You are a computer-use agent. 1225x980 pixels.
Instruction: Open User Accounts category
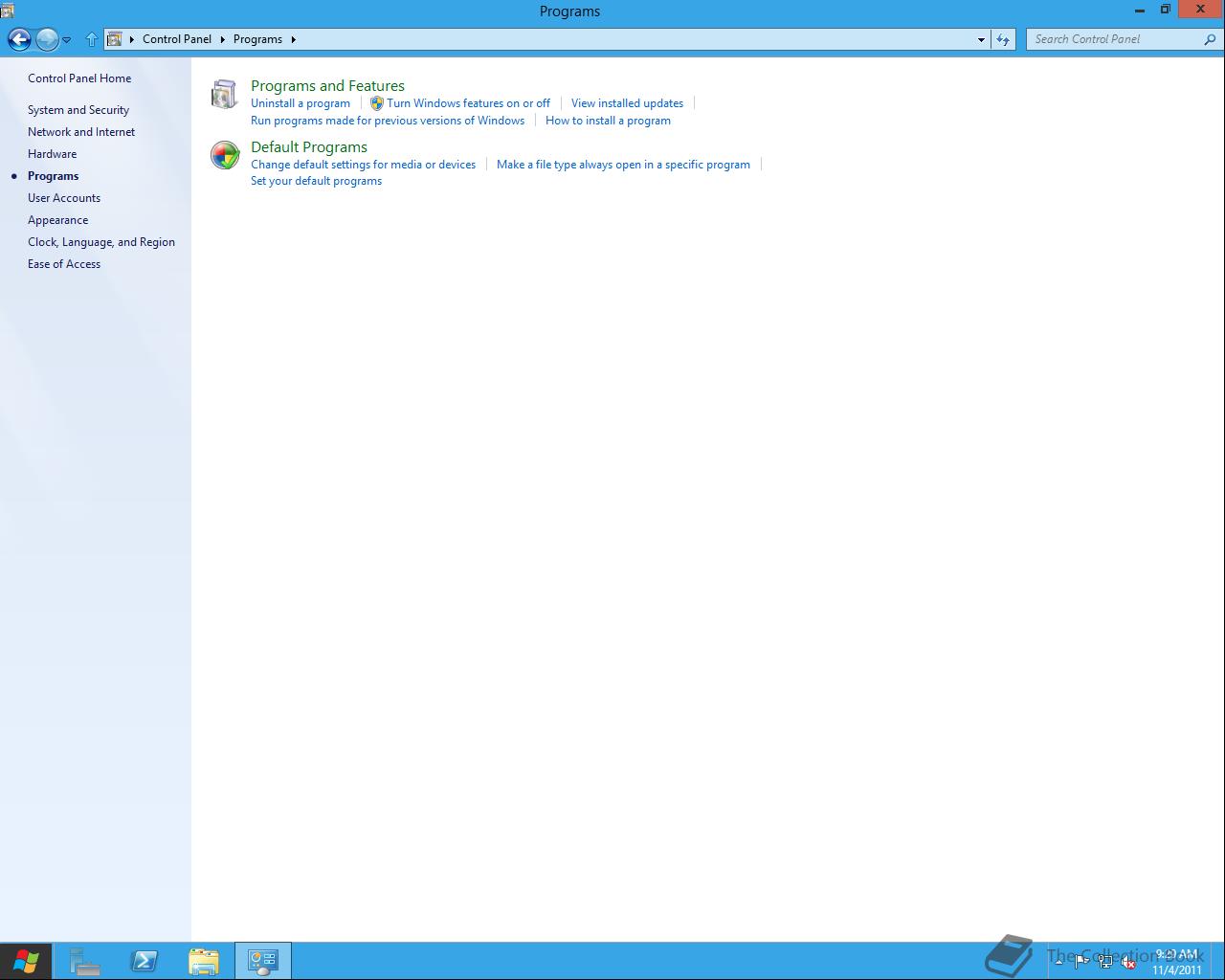point(64,198)
